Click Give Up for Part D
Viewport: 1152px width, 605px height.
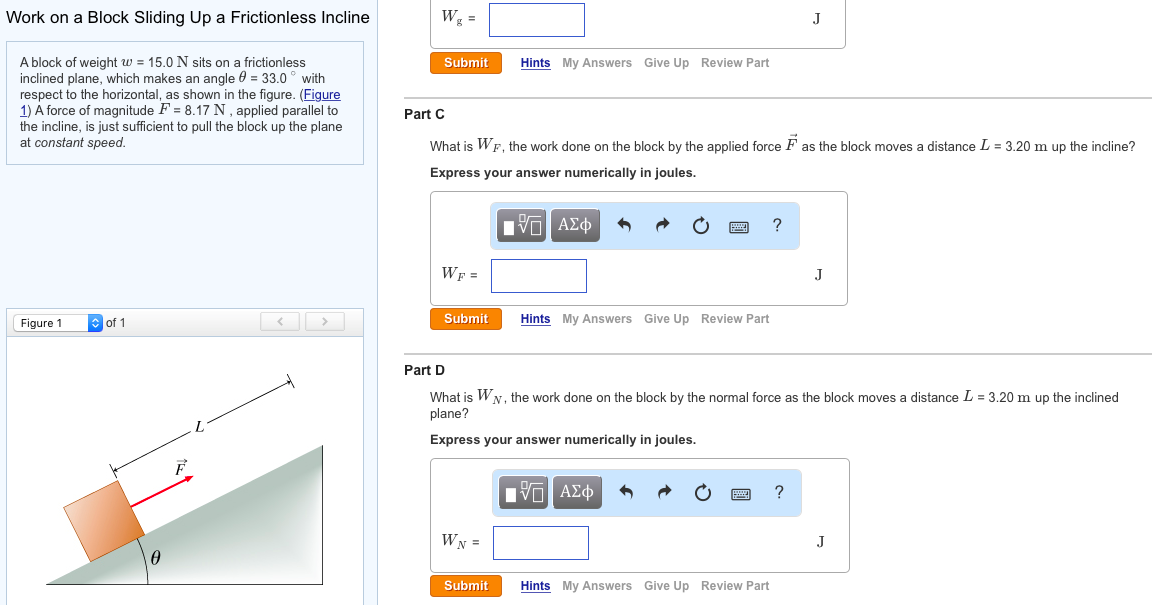(x=666, y=585)
